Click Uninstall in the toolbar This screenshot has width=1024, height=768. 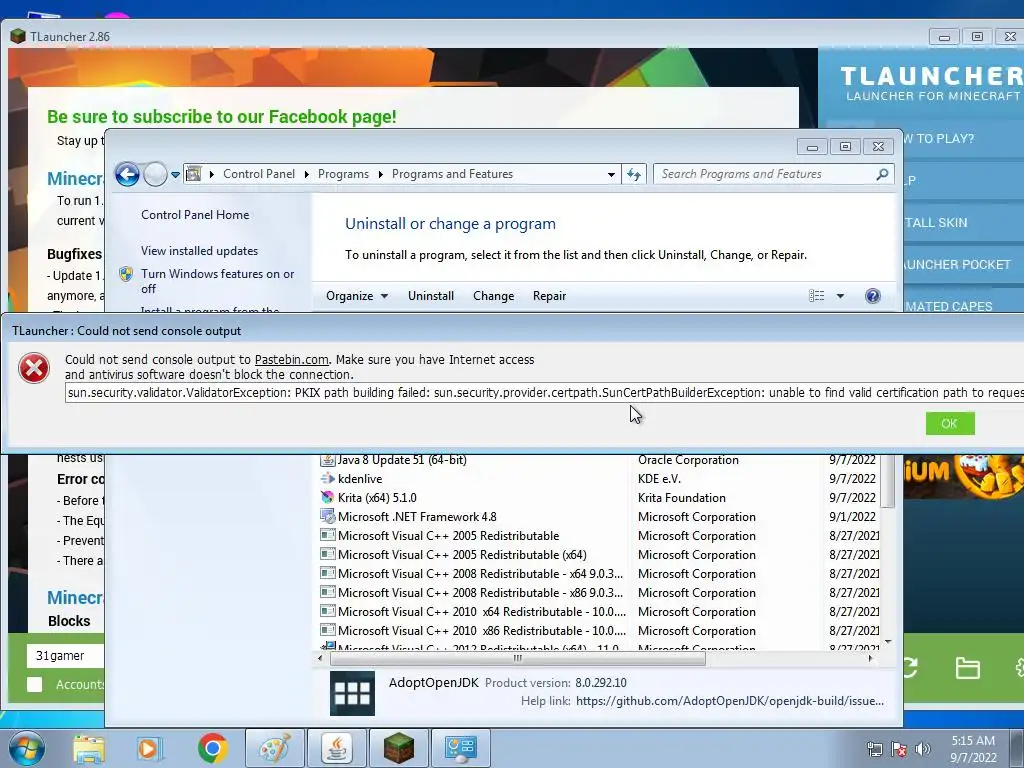[430, 296]
